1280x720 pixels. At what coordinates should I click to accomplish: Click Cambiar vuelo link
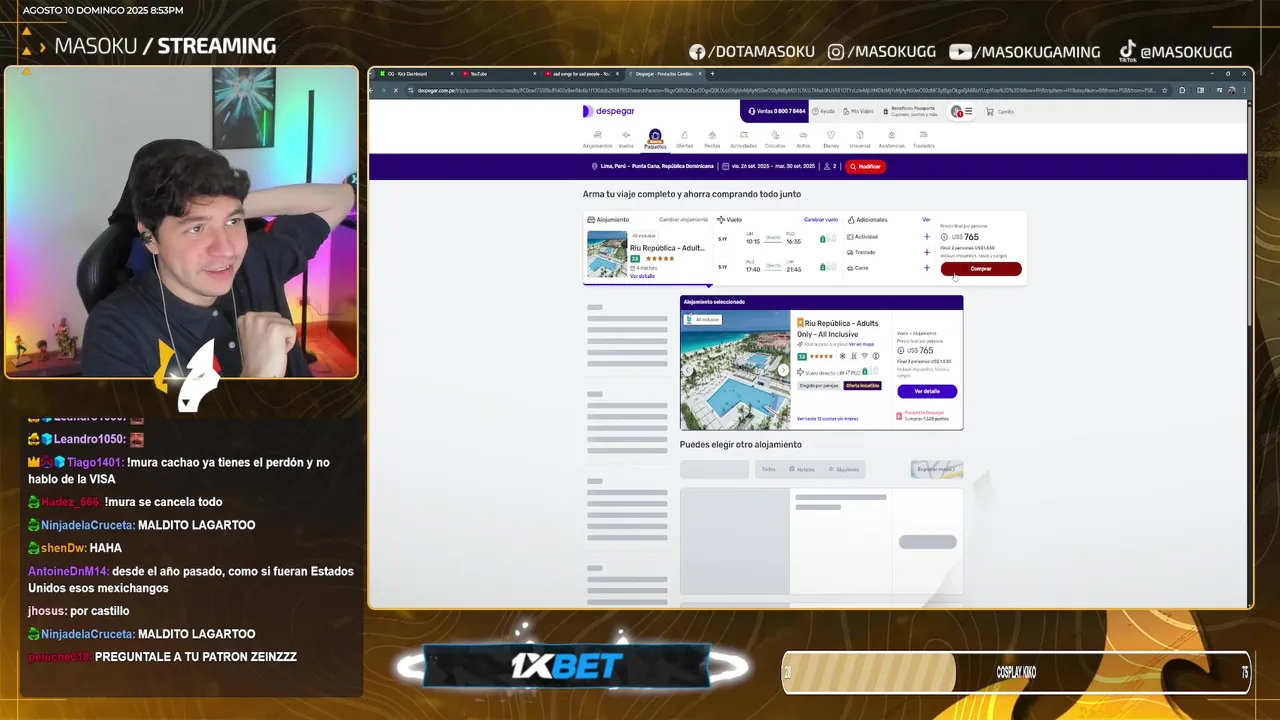pyautogui.click(x=821, y=219)
